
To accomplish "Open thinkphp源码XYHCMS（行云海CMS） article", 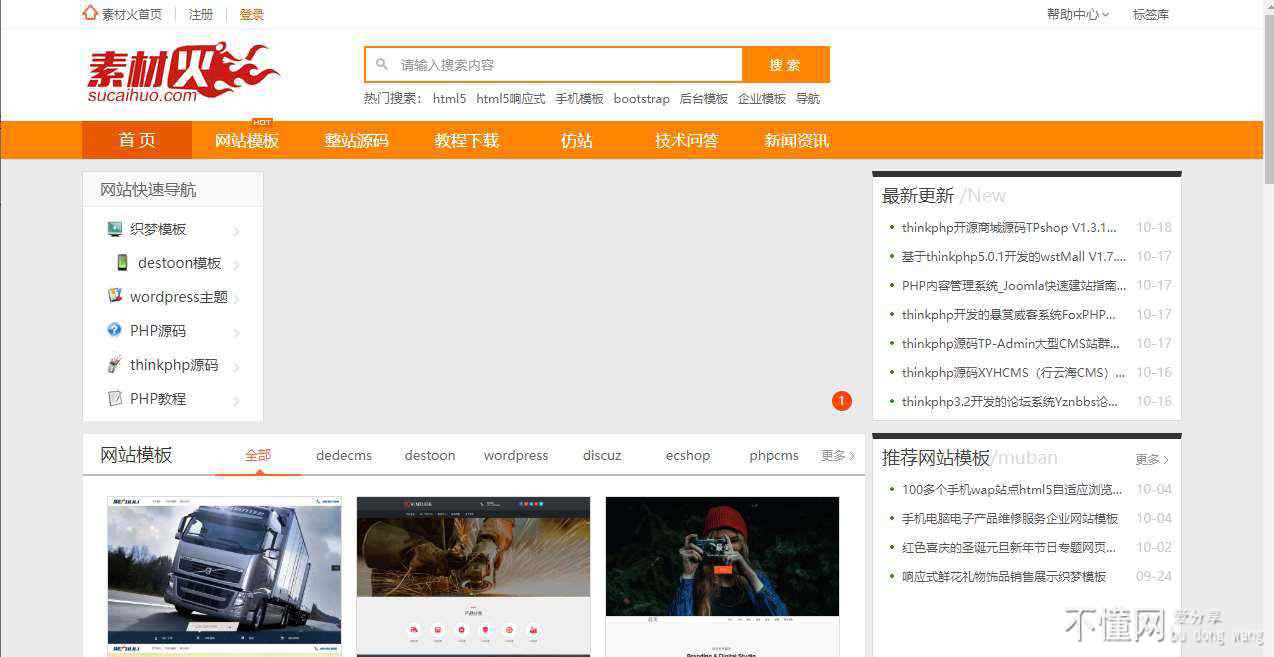I will (x=1014, y=372).
